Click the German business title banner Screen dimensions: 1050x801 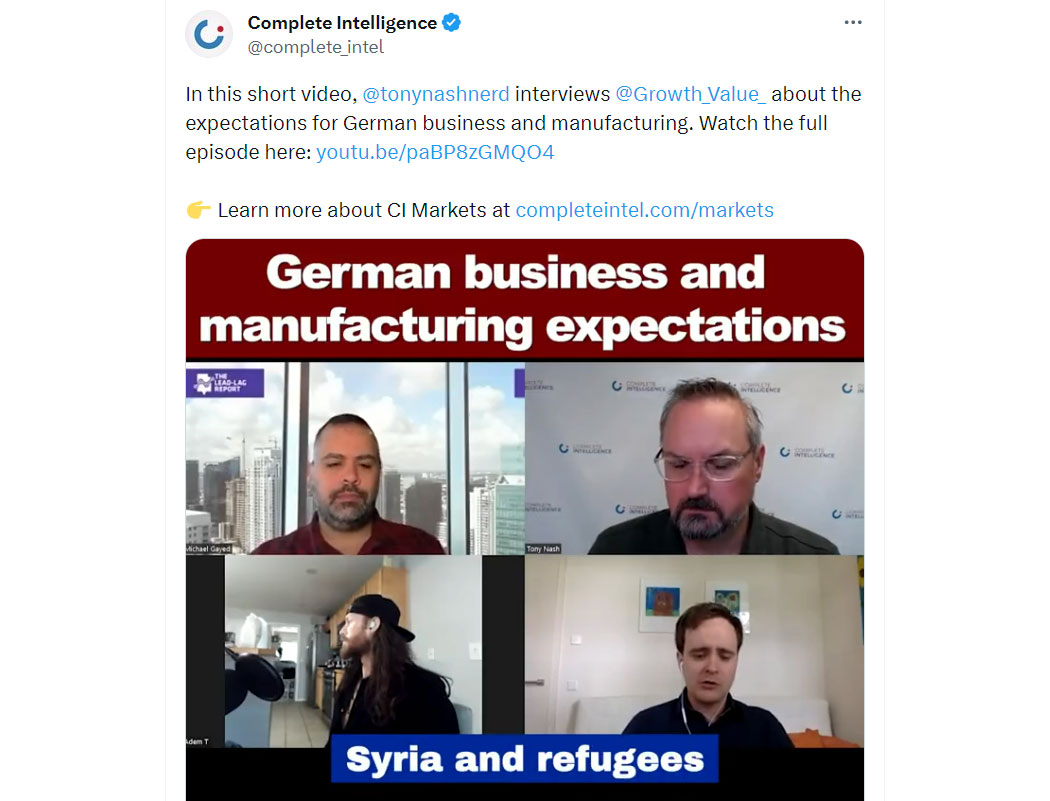[x=524, y=301]
